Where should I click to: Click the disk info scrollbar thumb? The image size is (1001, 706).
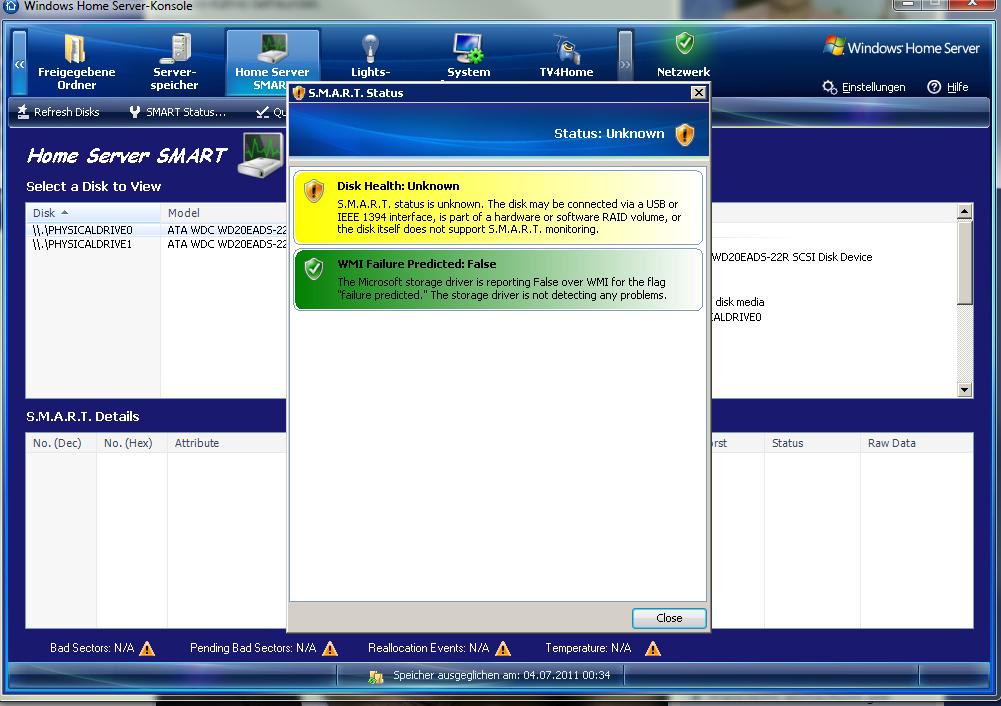pyautogui.click(x=965, y=262)
